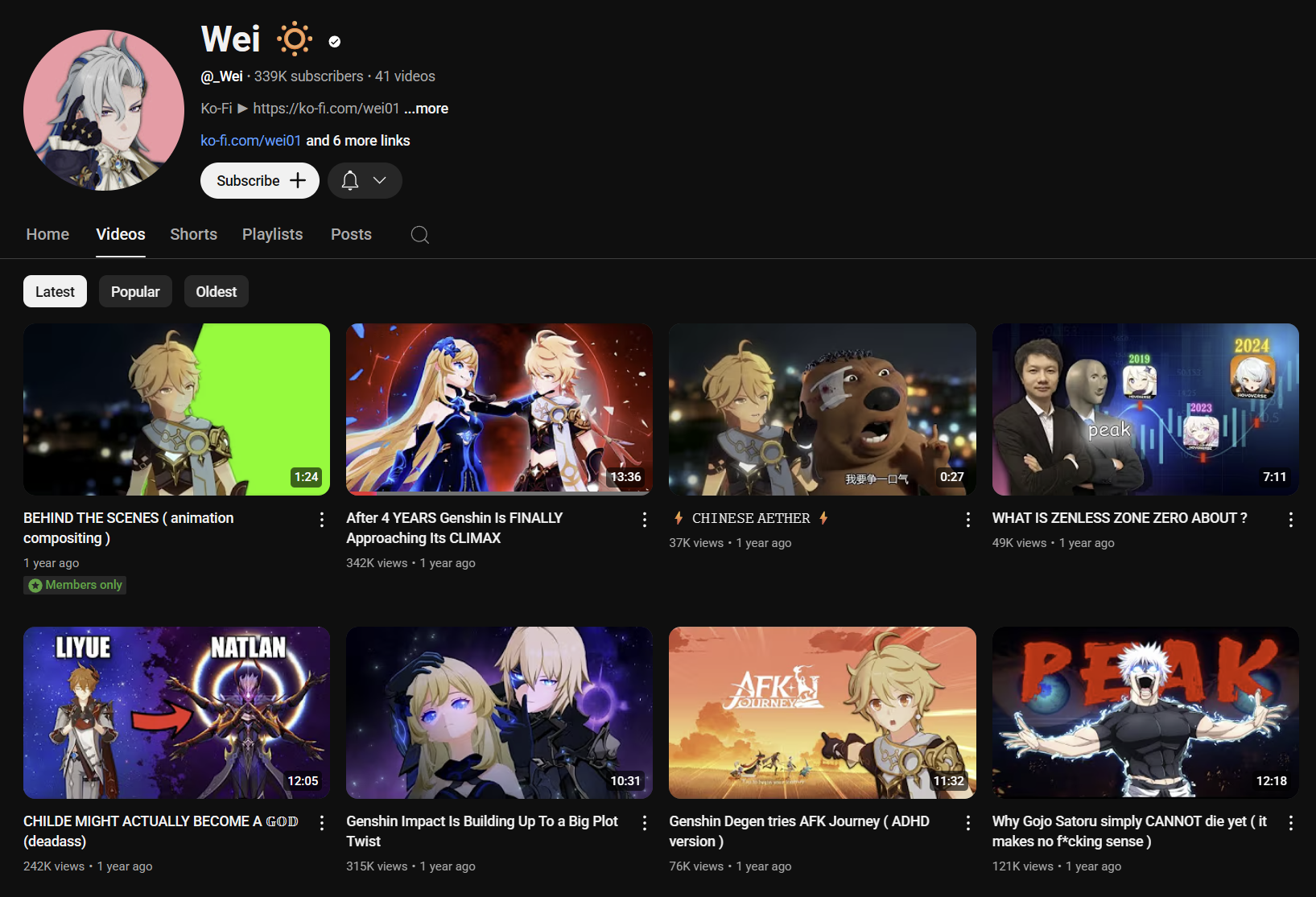The image size is (1316, 897).
Task: Select the Latest sort chip
Action: 55,291
